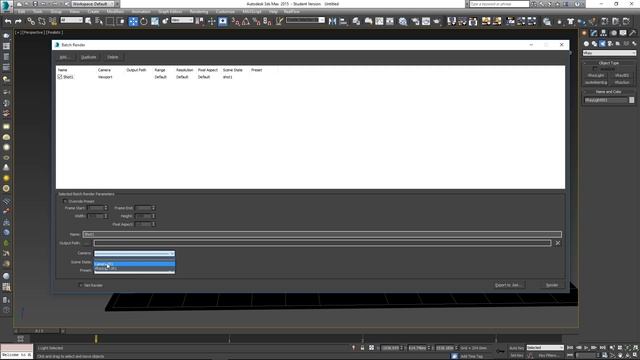
Task: Toggle the shot1 checkbox in batch list
Action: [60, 77]
